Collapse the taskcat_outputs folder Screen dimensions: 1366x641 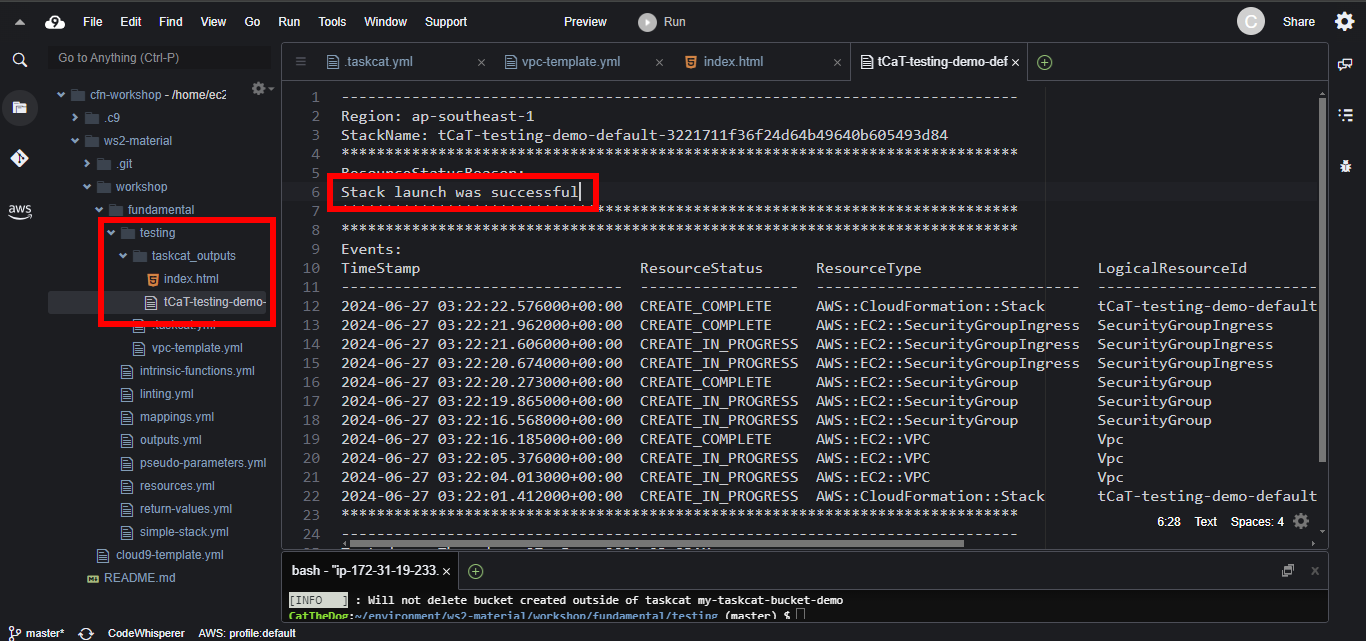(123, 256)
